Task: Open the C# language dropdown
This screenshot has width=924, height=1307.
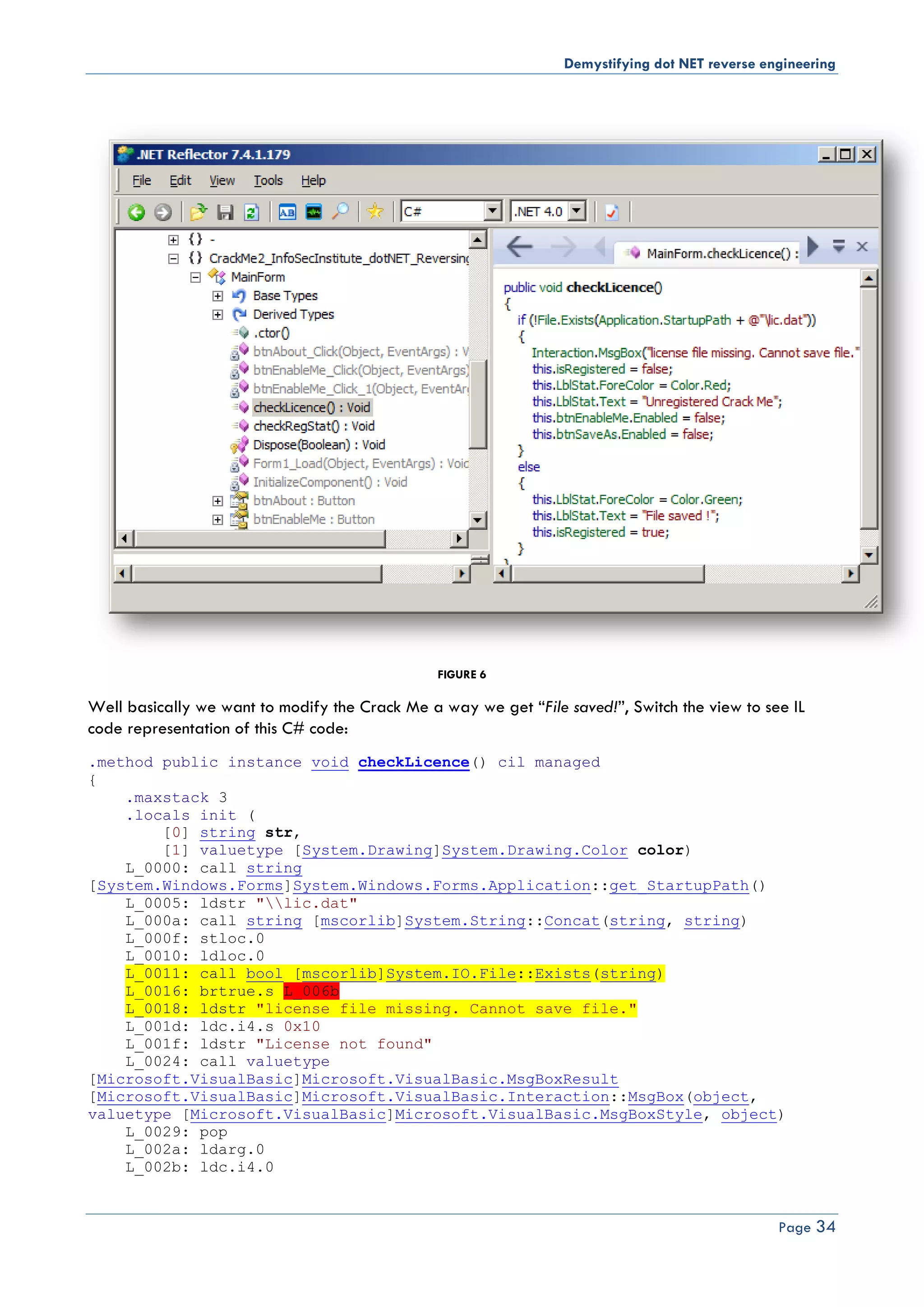Action: coord(493,212)
